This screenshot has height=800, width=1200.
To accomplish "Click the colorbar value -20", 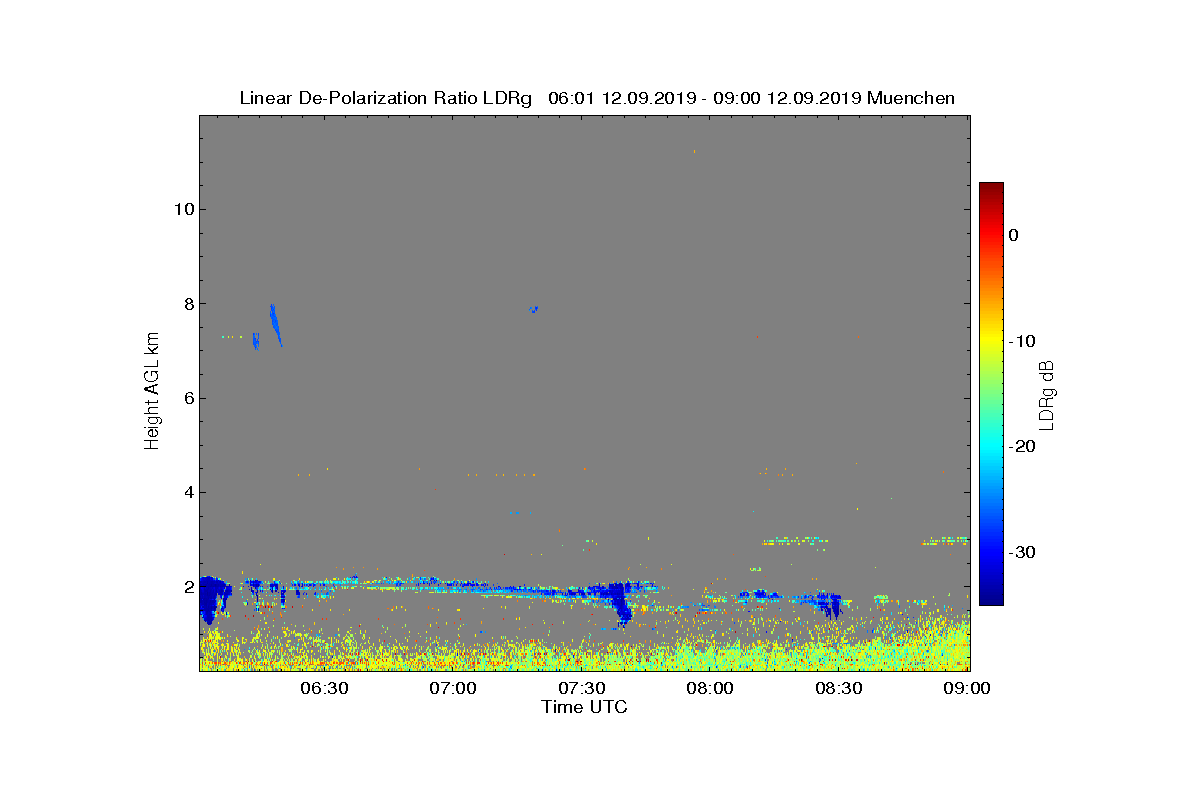I will pyautogui.click(x=1021, y=447).
